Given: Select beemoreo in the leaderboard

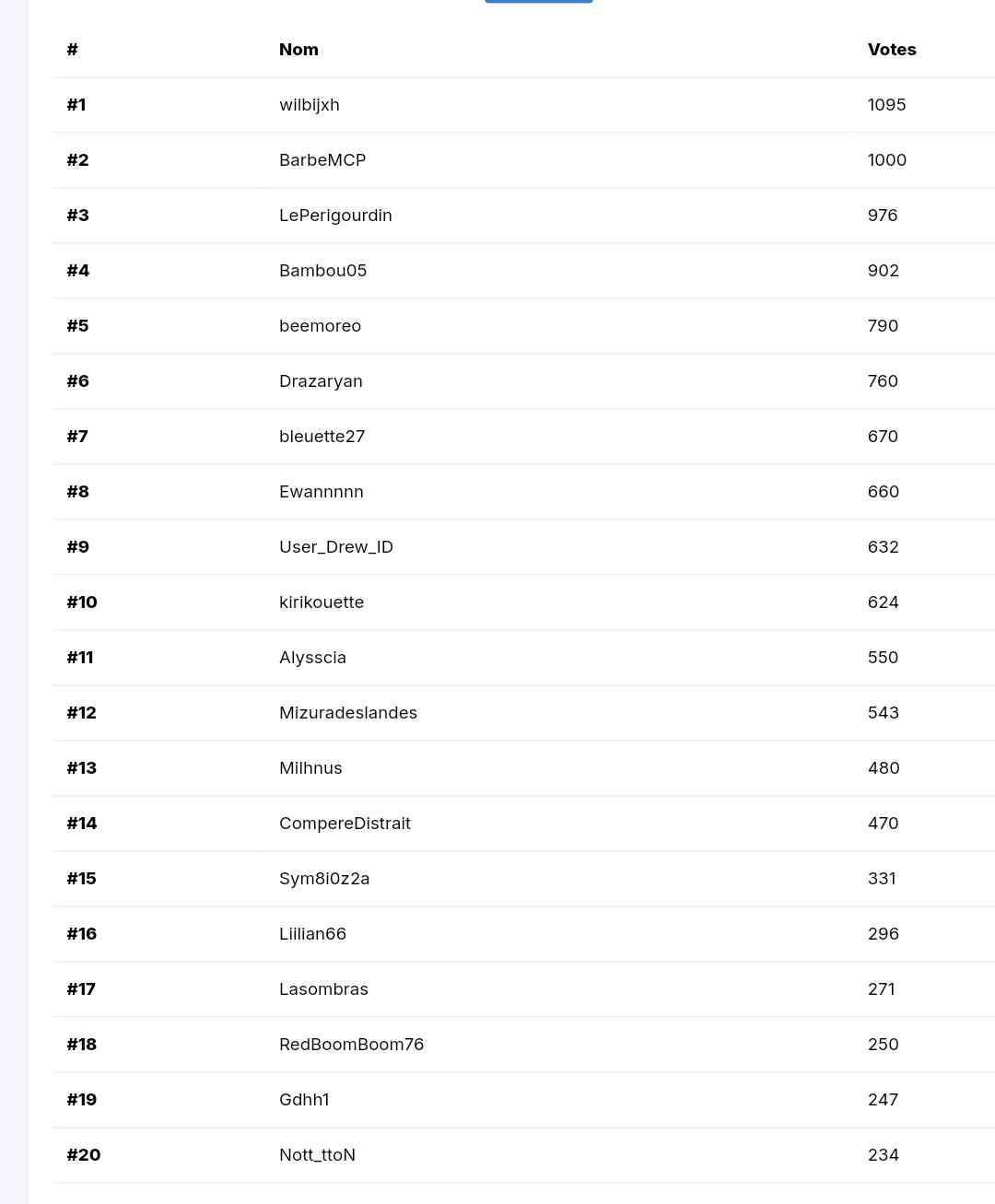Looking at the screenshot, I should click(x=320, y=326).
